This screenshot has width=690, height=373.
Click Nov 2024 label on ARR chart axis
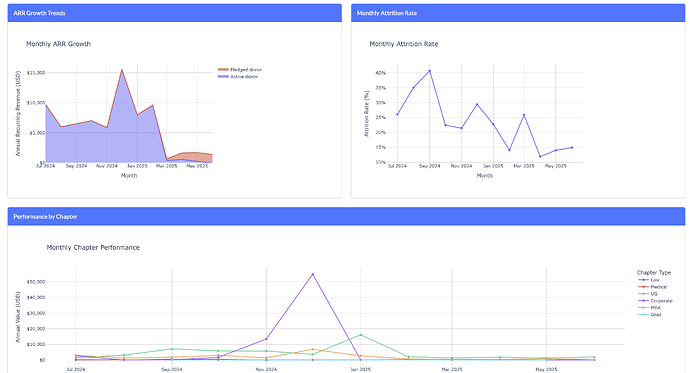[107, 166]
